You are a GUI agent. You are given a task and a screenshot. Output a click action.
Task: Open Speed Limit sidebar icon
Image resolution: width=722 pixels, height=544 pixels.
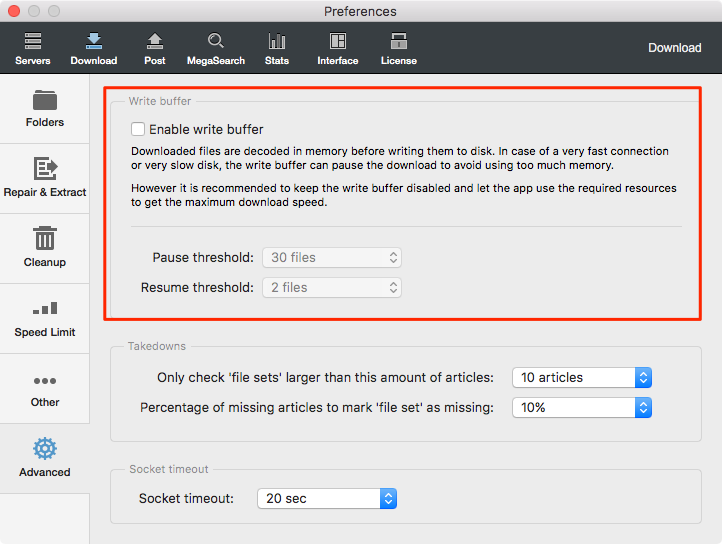45,308
